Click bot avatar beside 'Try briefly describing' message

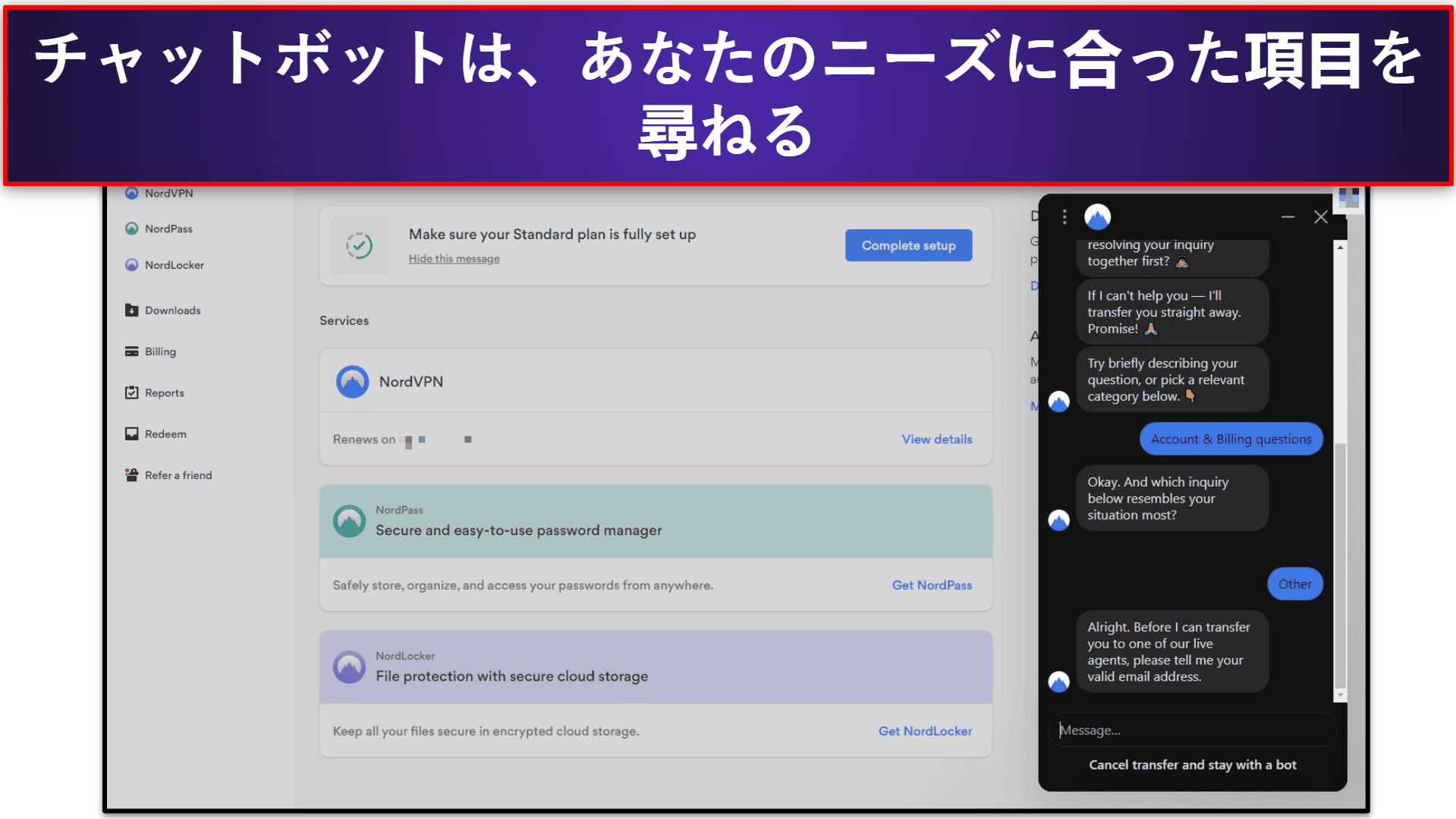click(1058, 402)
